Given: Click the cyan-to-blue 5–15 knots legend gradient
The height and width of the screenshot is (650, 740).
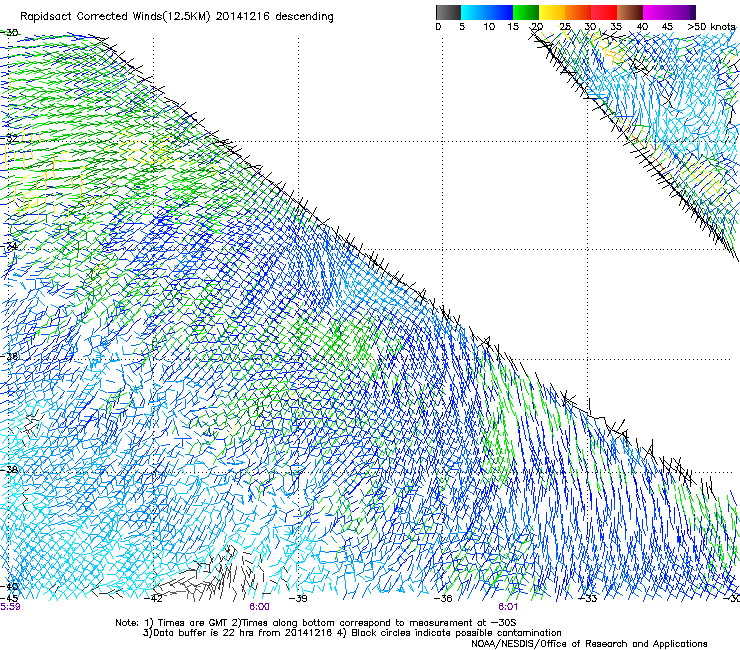Looking at the screenshot, I should 487,12.
